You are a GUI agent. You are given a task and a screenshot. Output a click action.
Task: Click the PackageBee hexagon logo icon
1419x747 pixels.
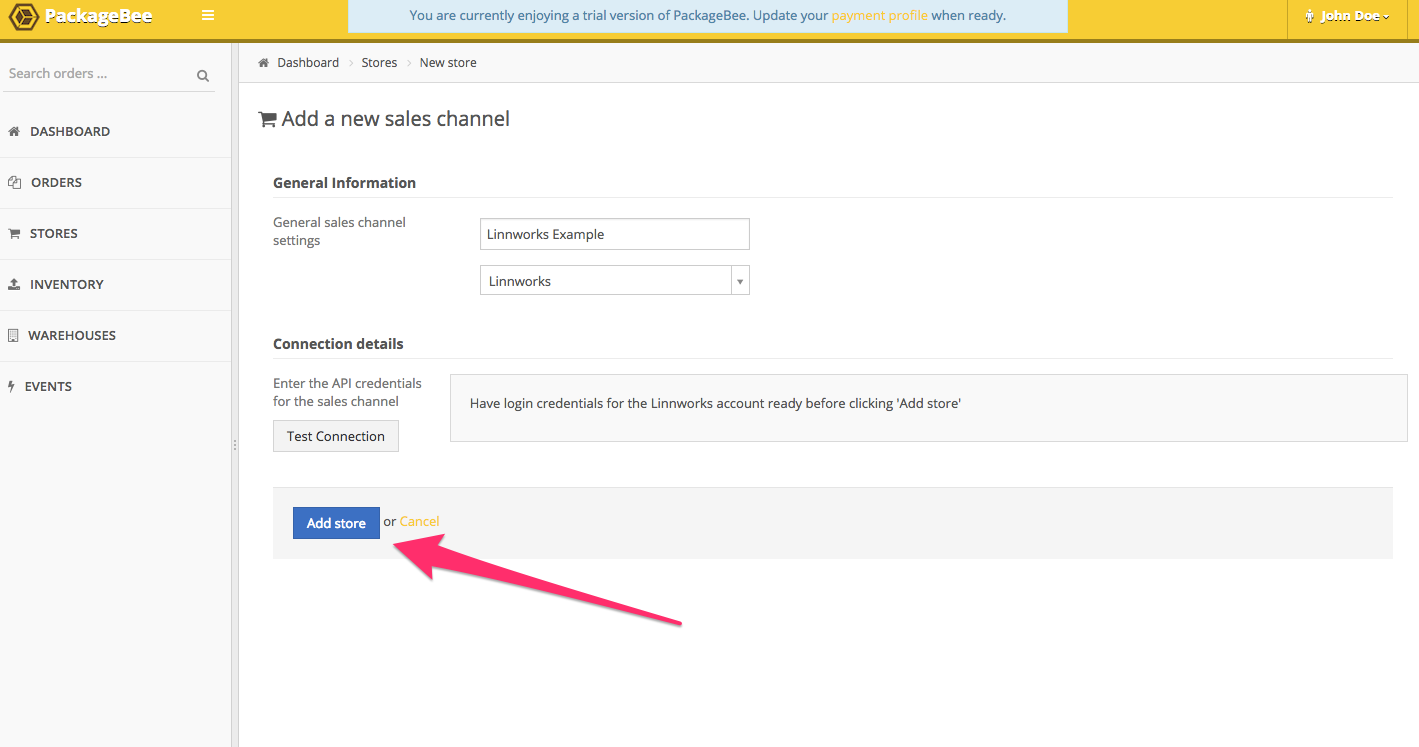[24, 17]
